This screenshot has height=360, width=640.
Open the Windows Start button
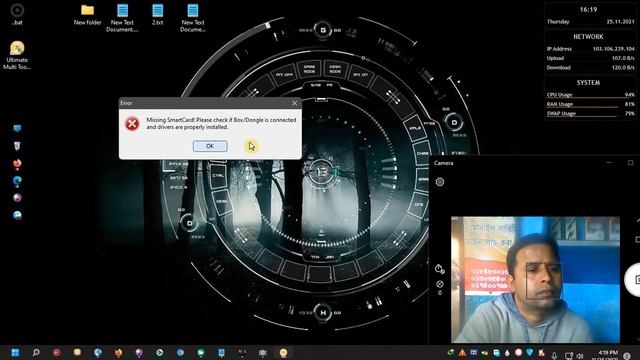tap(15, 352)
